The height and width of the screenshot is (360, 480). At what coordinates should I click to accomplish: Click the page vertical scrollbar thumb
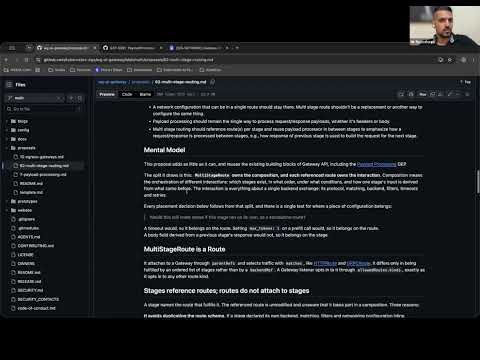point(478,182)
